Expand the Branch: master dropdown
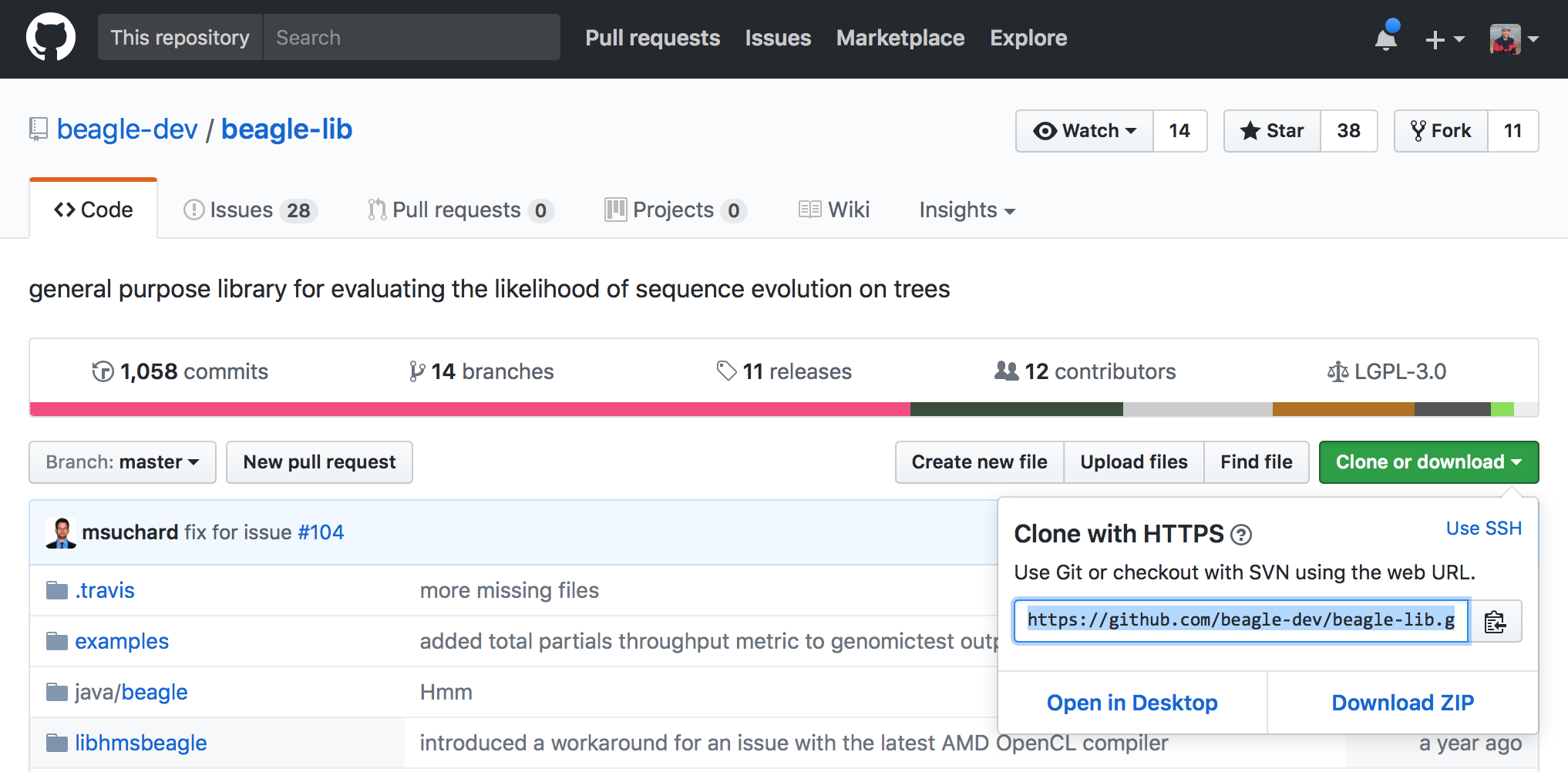 123,462
